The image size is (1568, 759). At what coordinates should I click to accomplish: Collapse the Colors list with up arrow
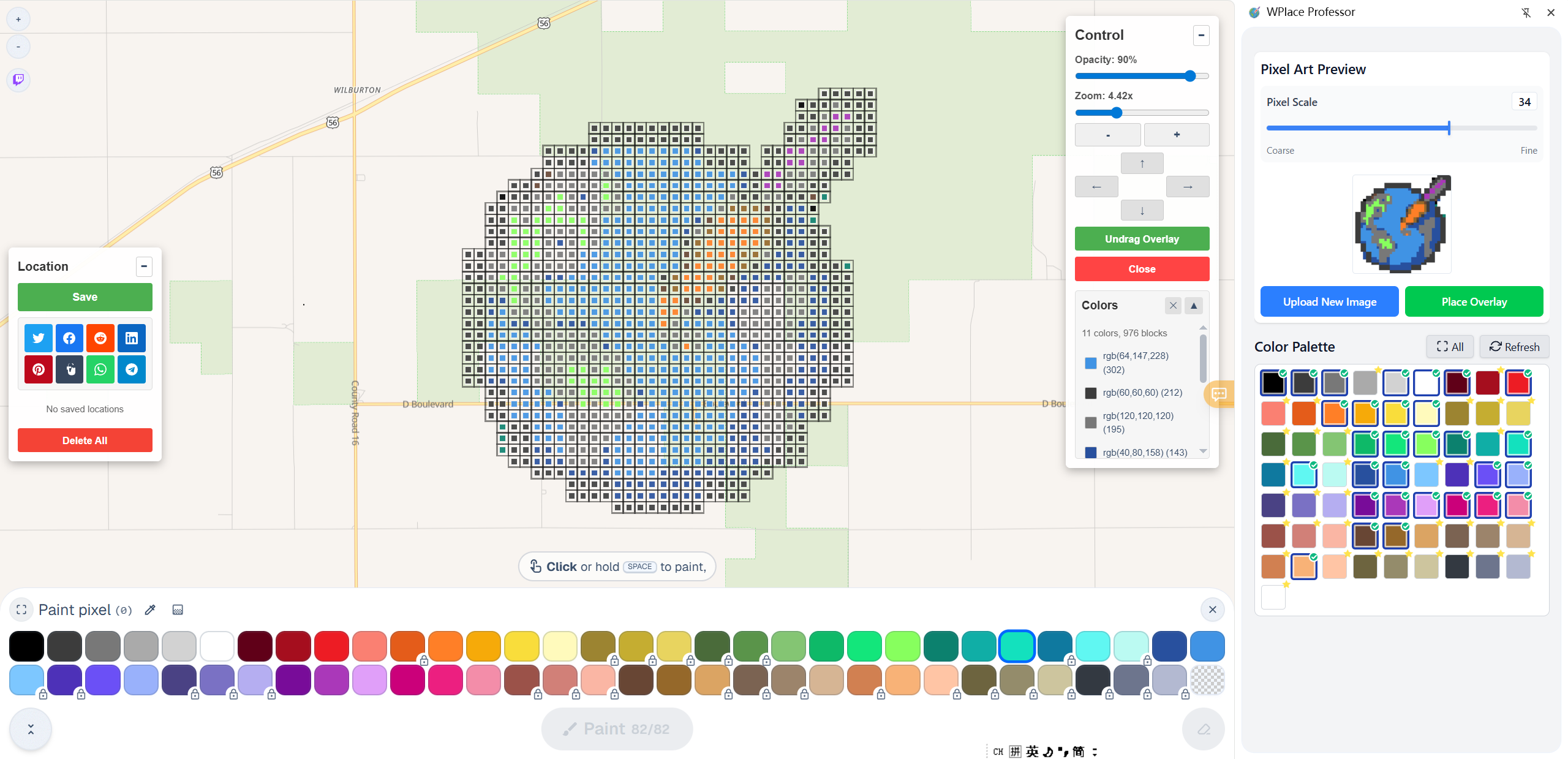pos(1194,305)
